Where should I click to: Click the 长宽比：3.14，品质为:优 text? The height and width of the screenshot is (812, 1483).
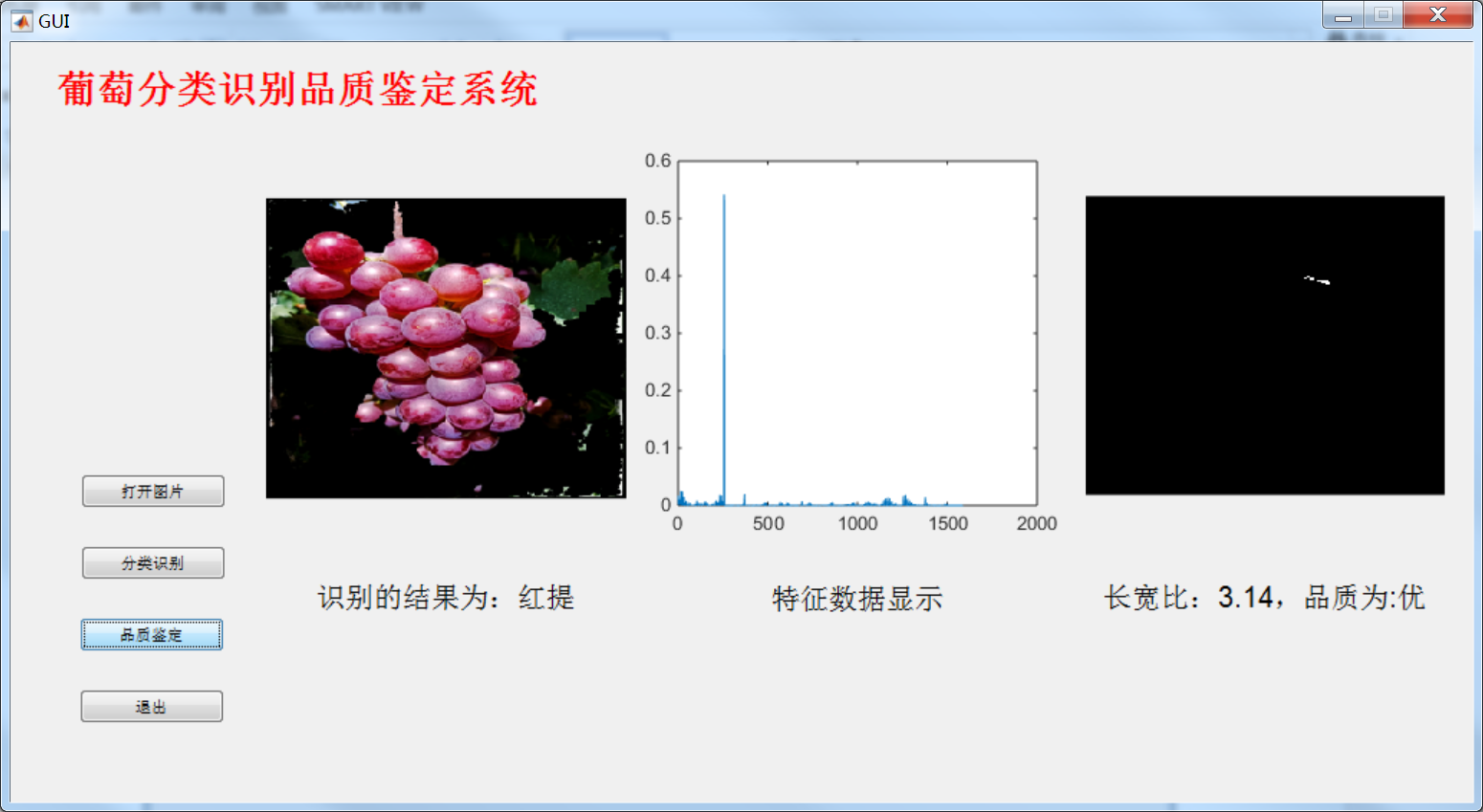(1264, 598)
